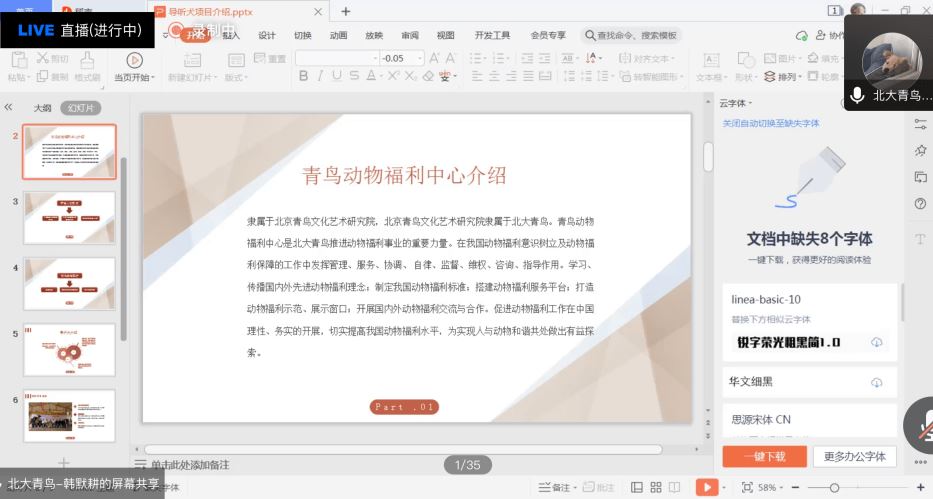Select slide 3 thumbnail
The width and height of the screenshot is (933, 499).
[69, 218]
